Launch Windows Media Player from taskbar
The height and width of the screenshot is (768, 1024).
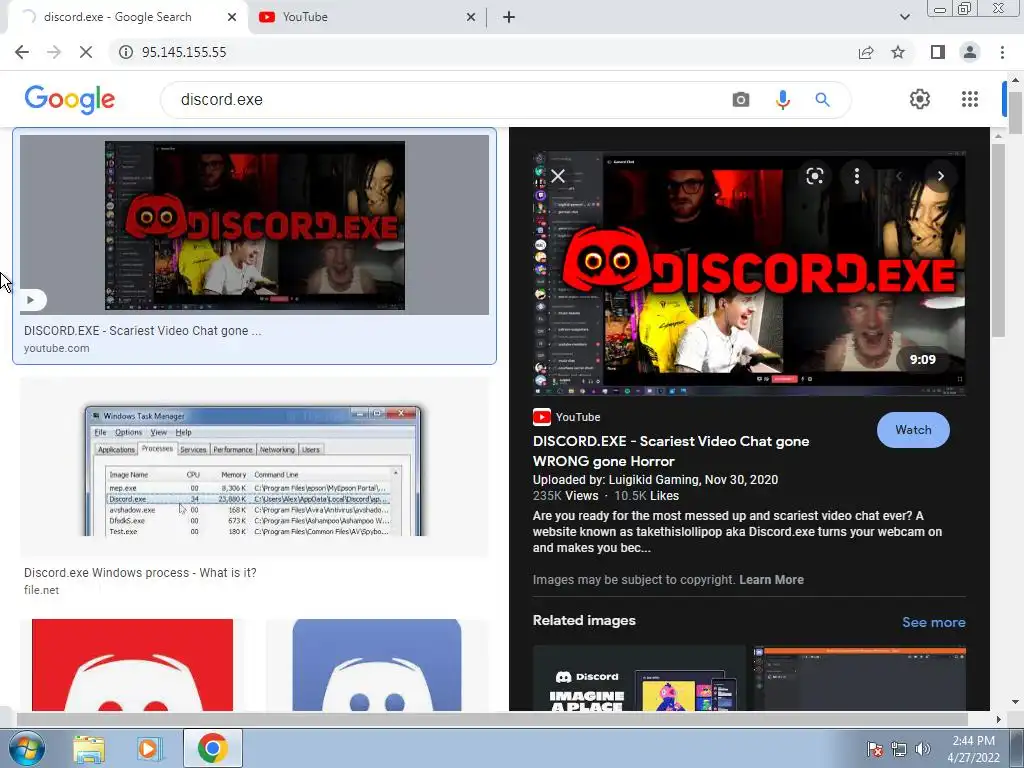[x=149, y=749]
